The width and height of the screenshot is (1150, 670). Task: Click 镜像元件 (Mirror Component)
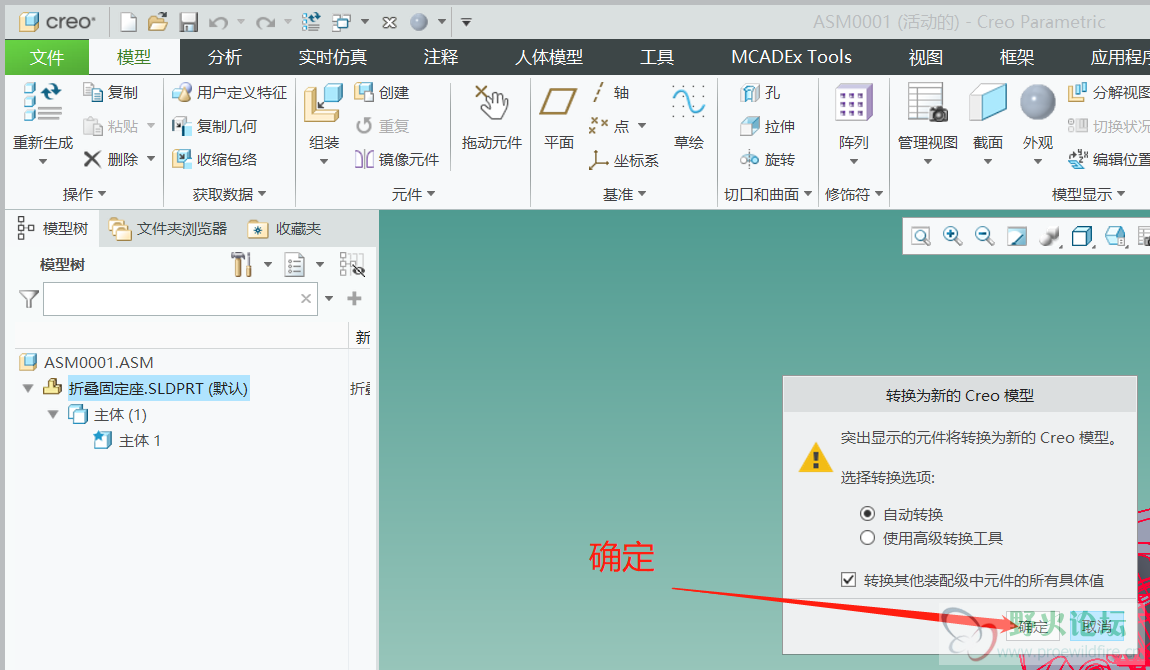point(397,159)
